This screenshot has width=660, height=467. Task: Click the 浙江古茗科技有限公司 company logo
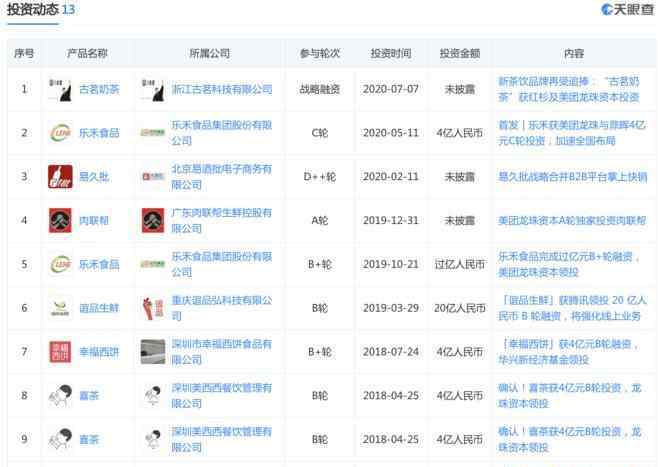point(153,89)
